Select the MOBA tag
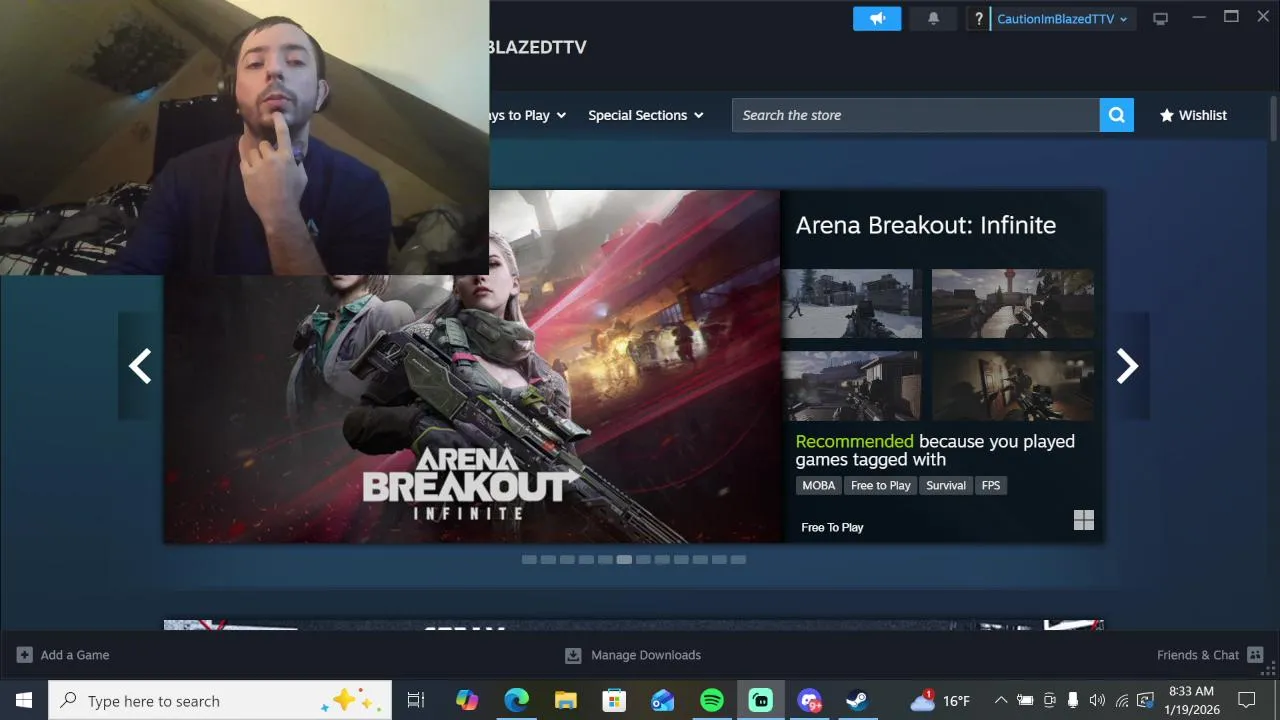1280x720 pixels. click(818, 485)
